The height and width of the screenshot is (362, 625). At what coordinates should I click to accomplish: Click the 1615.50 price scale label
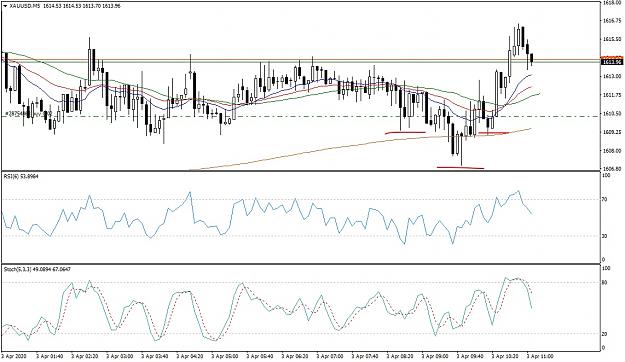tap(611, 39)
